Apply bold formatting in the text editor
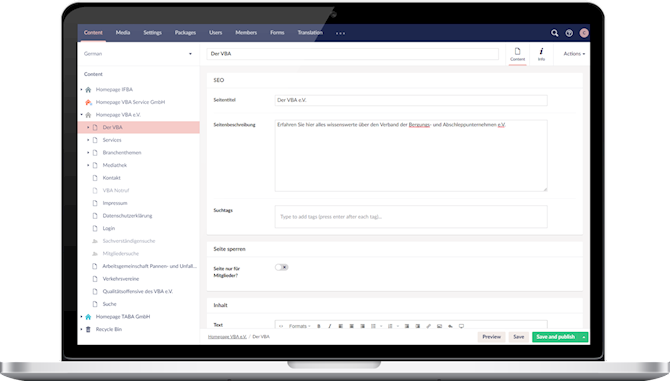 click(318, 326)
